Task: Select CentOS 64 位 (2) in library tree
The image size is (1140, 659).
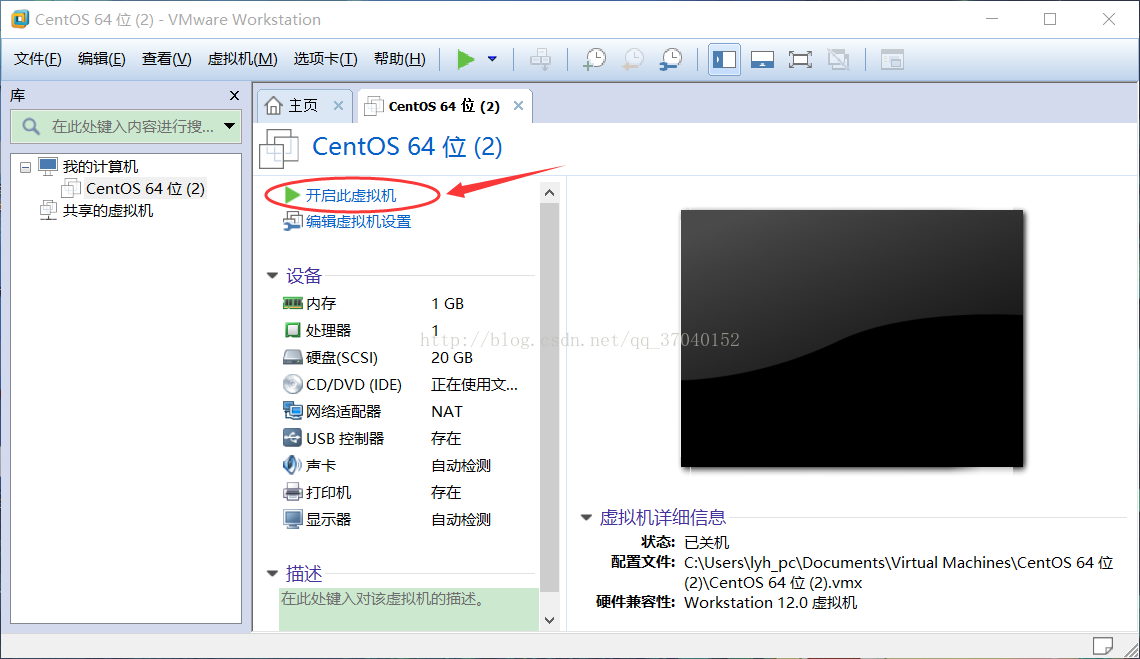Action: pos(145,188)
